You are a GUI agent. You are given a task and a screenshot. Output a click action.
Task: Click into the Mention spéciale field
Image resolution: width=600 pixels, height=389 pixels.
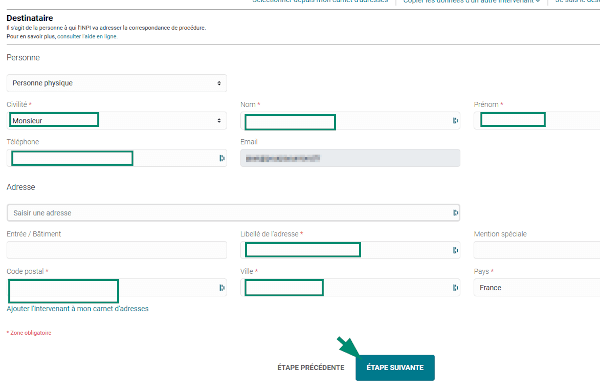click(x=536, y=250)
